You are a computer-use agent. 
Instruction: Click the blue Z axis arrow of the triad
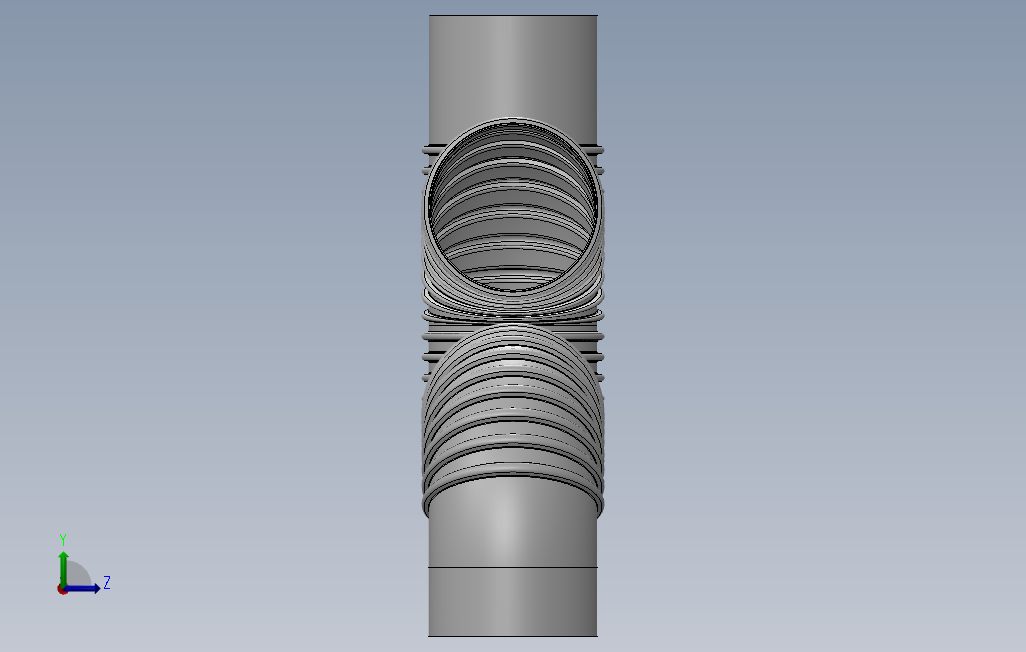tap(82, 589)
